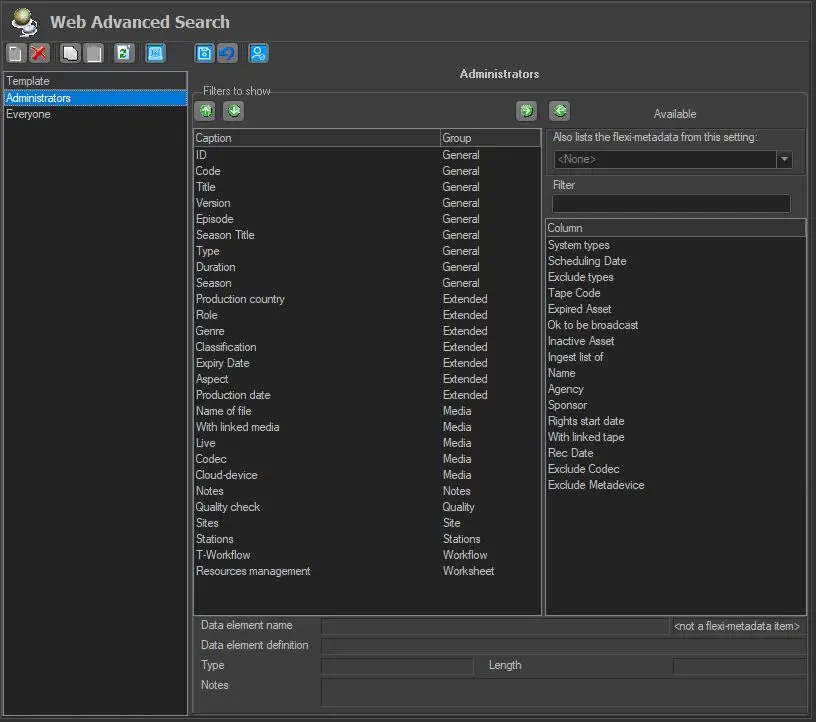Click the Save floppy disk icon
The width and height of the screenshot is (816, 722).
coord(205,54)
